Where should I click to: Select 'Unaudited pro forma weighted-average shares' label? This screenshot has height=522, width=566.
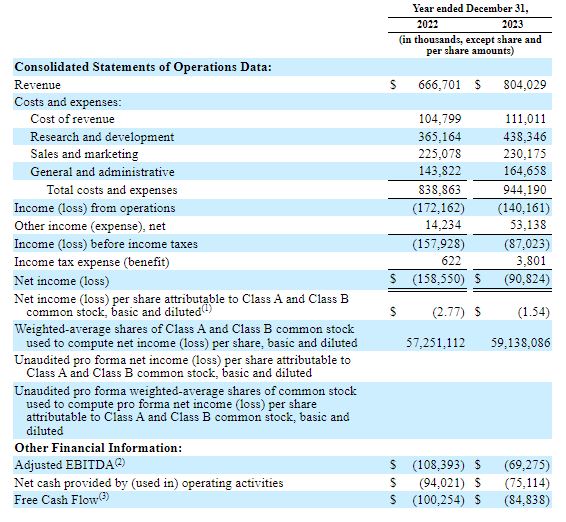point(185,411)
